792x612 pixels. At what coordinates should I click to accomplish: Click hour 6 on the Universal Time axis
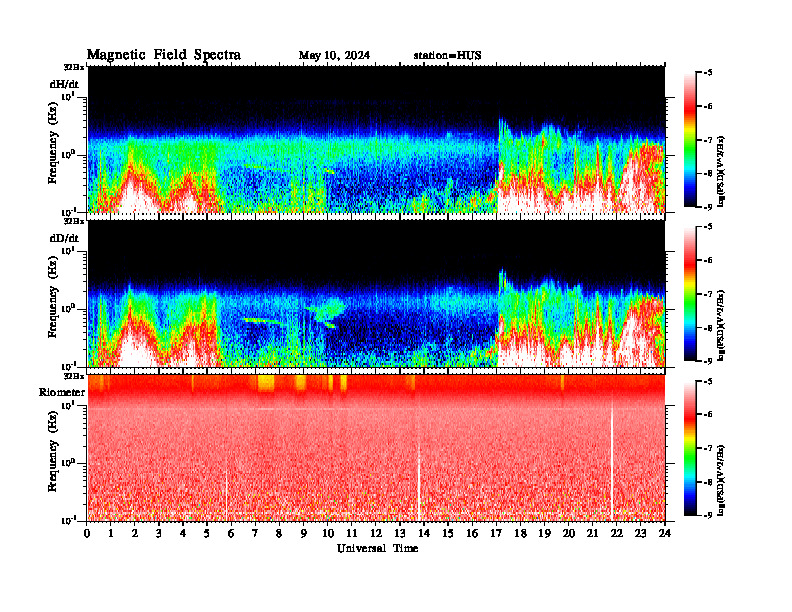coord(232,533)
